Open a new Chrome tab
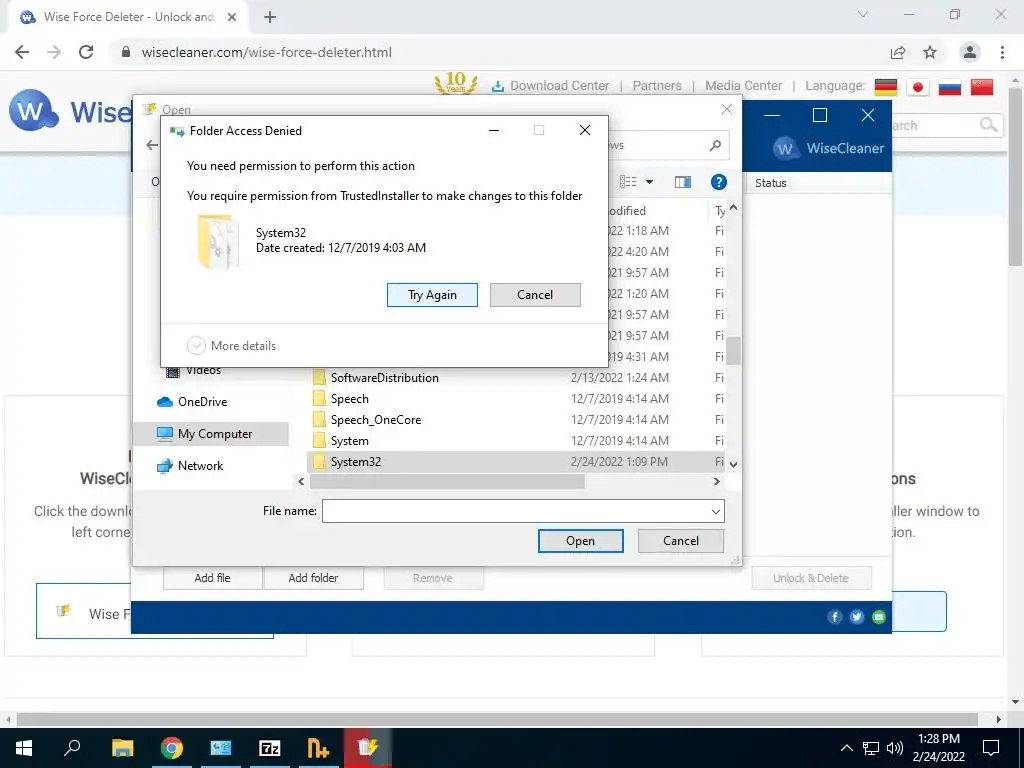 click(x=270, y=17)
